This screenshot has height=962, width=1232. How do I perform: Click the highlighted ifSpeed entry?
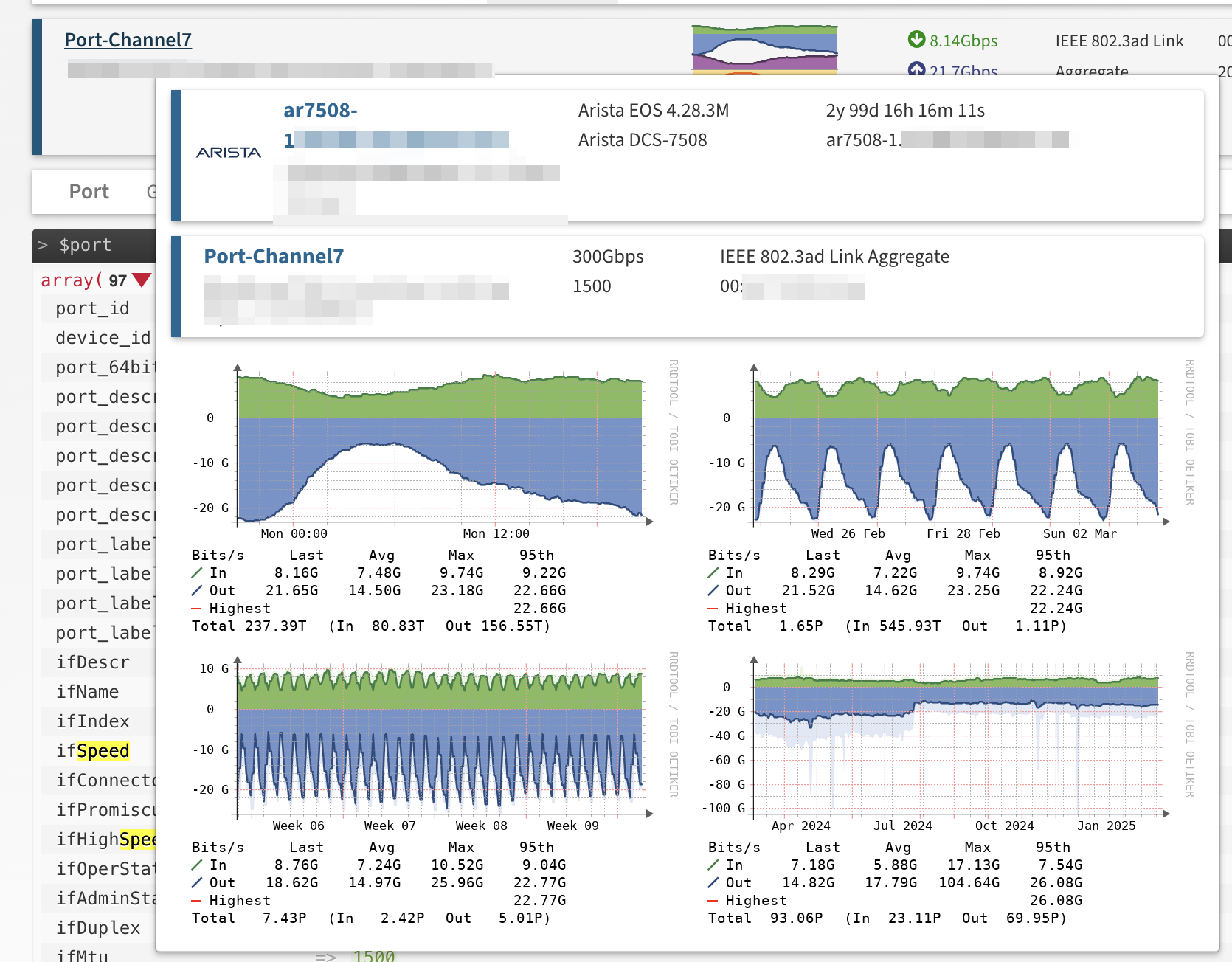[93, 751]
